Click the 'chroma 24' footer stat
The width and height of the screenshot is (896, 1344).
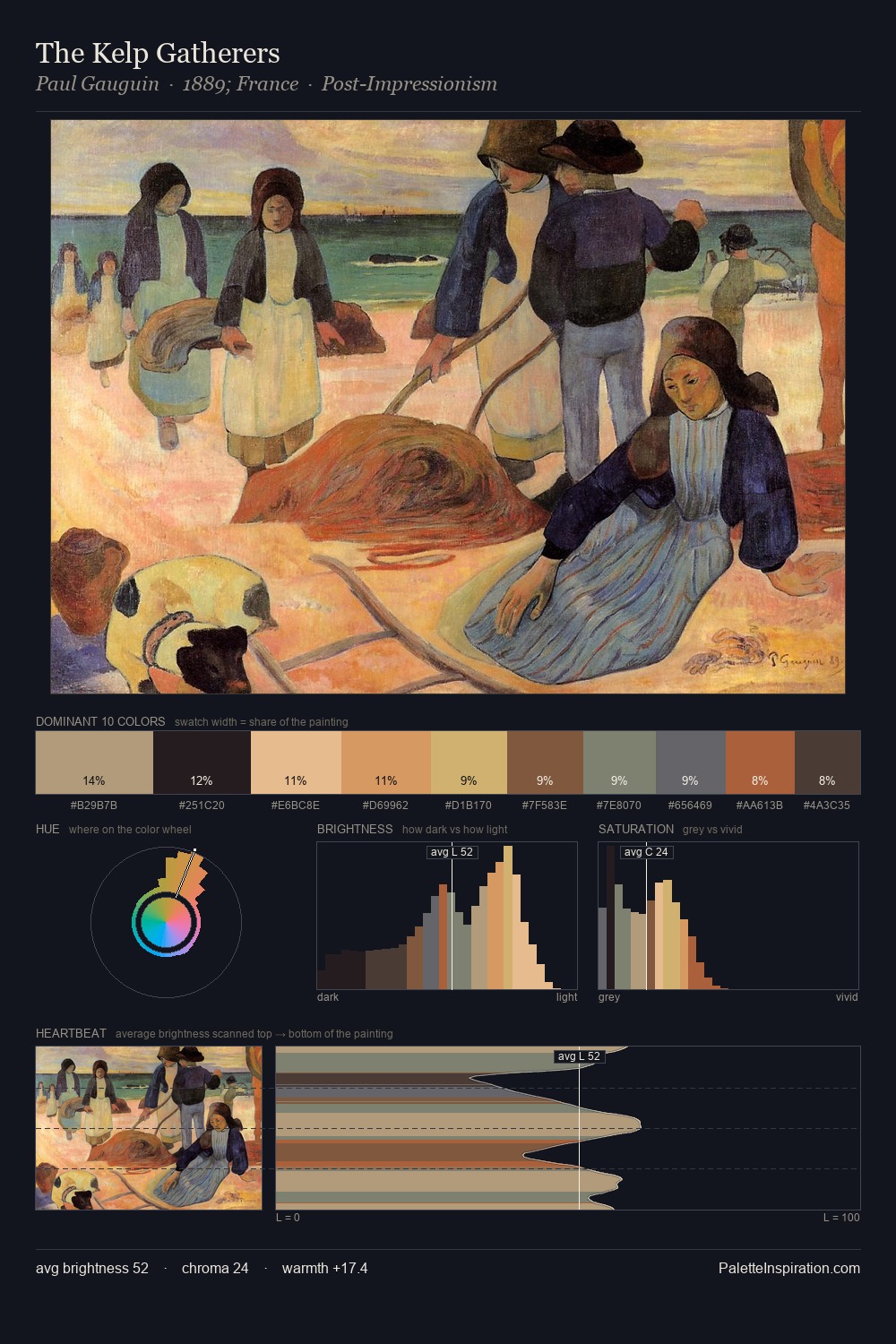point(215,1268)
